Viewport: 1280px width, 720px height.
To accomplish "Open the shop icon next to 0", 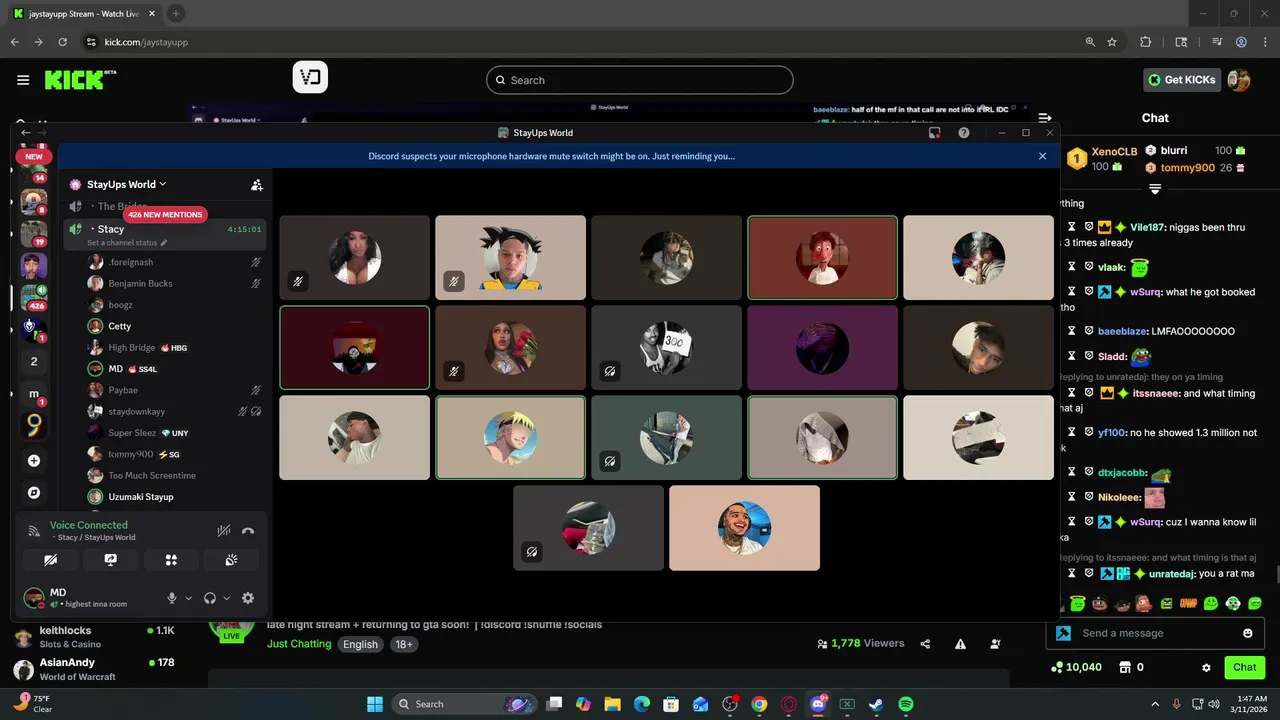I will click(x=1124, y=667).
